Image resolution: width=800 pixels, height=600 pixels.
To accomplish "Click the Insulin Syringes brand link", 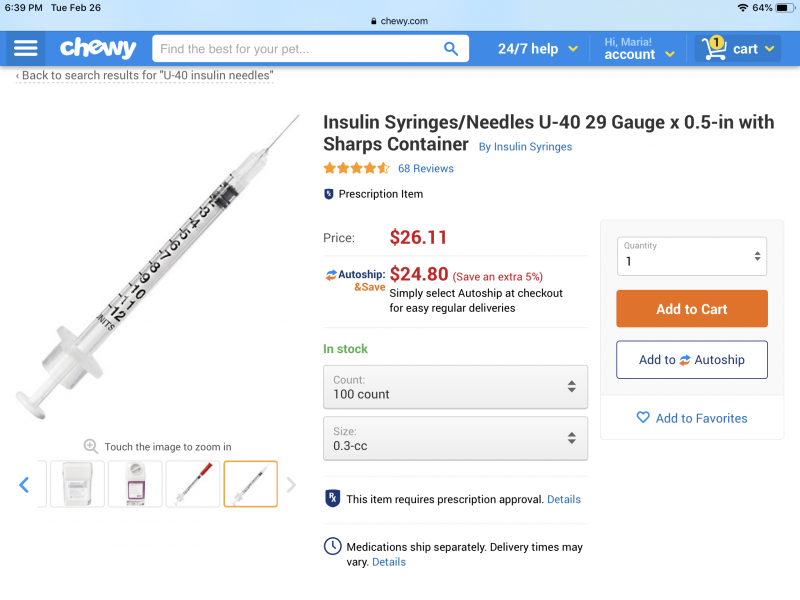I will 525,147.
